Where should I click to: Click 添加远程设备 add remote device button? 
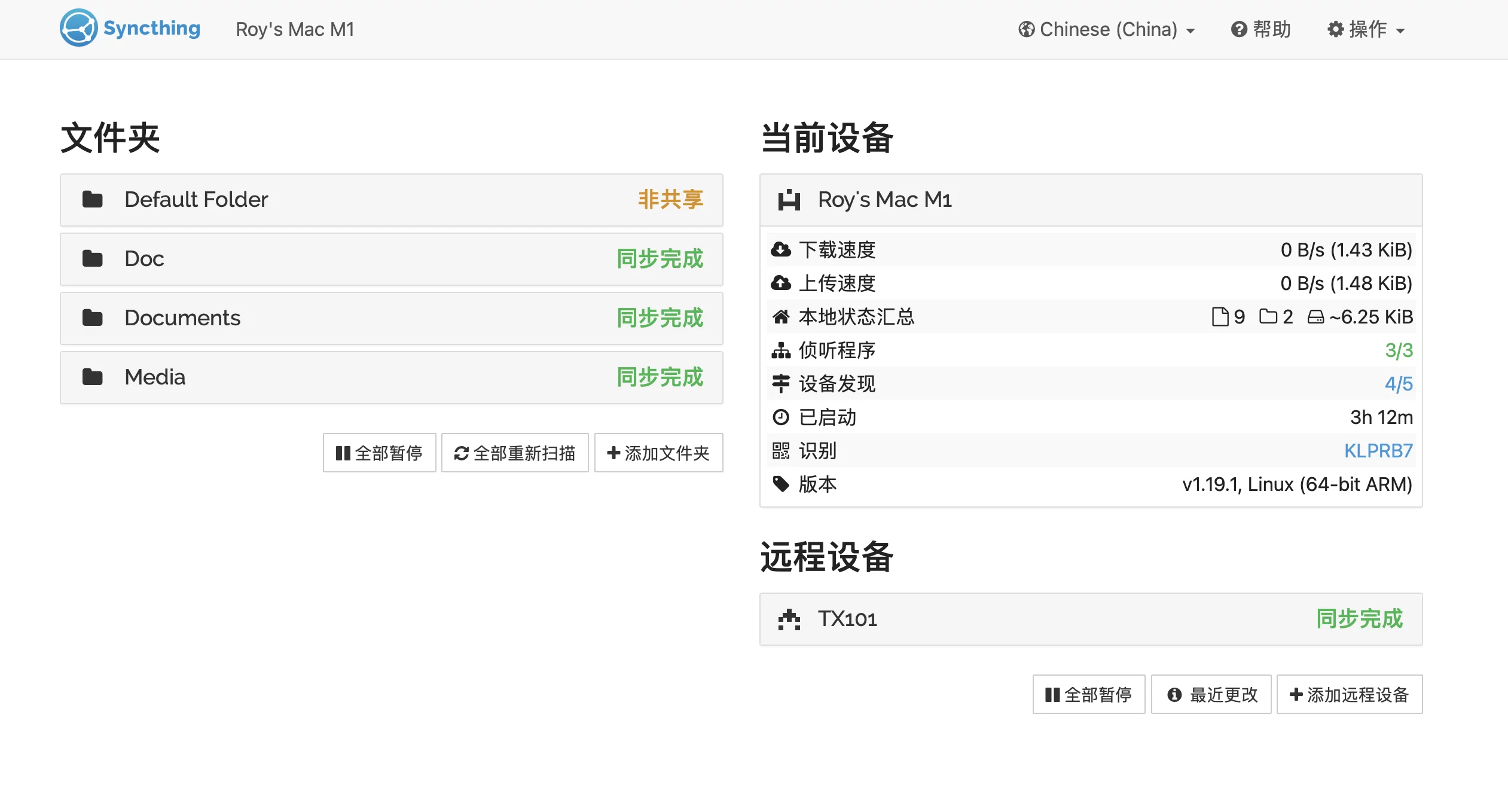(1349, 694)
